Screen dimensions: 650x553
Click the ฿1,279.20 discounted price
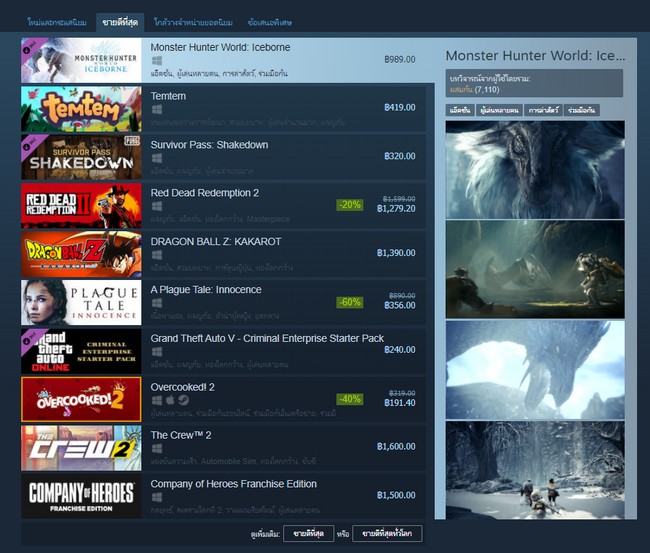click(396, 209)
